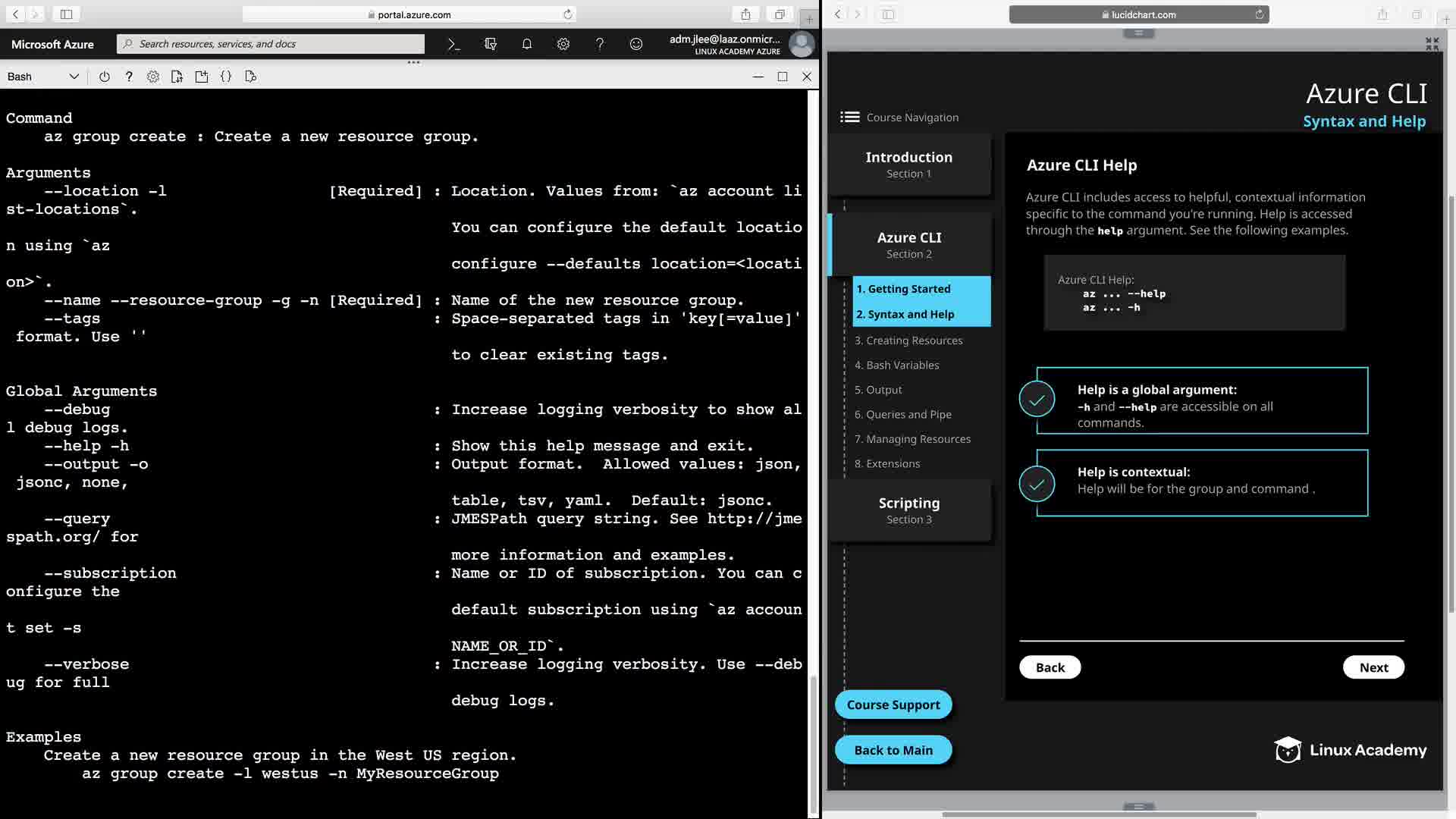Click upload/download files icon in shell toolbar
Viewport: 1456px width, 819px height.
177,77
